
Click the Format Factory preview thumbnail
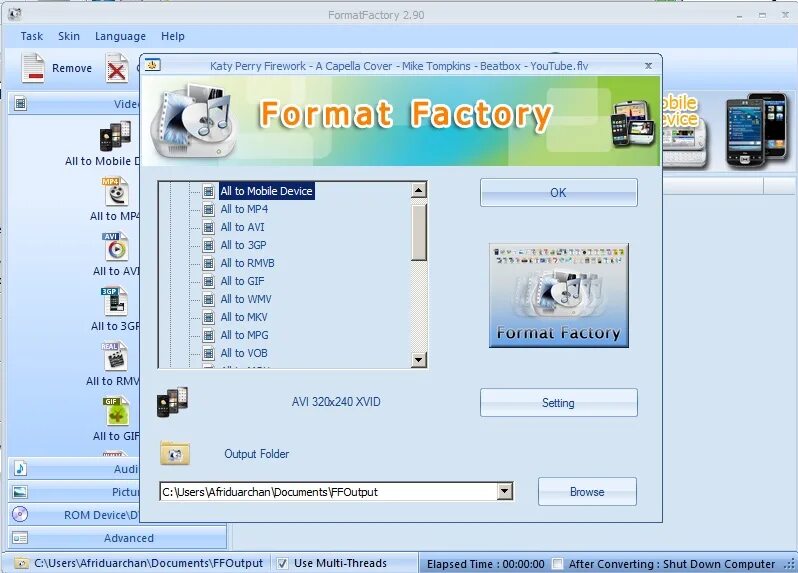coord(558,296)
